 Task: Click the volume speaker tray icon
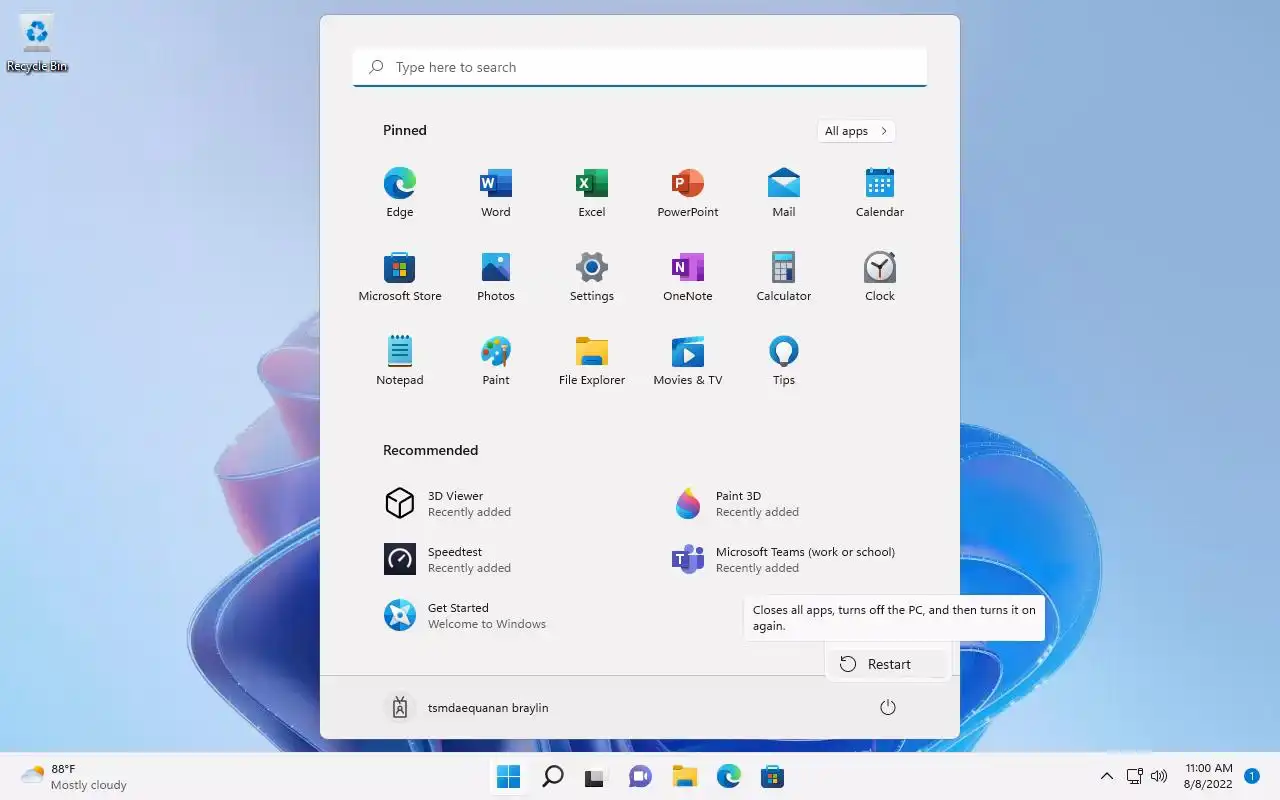click(x=1159, y=776)
